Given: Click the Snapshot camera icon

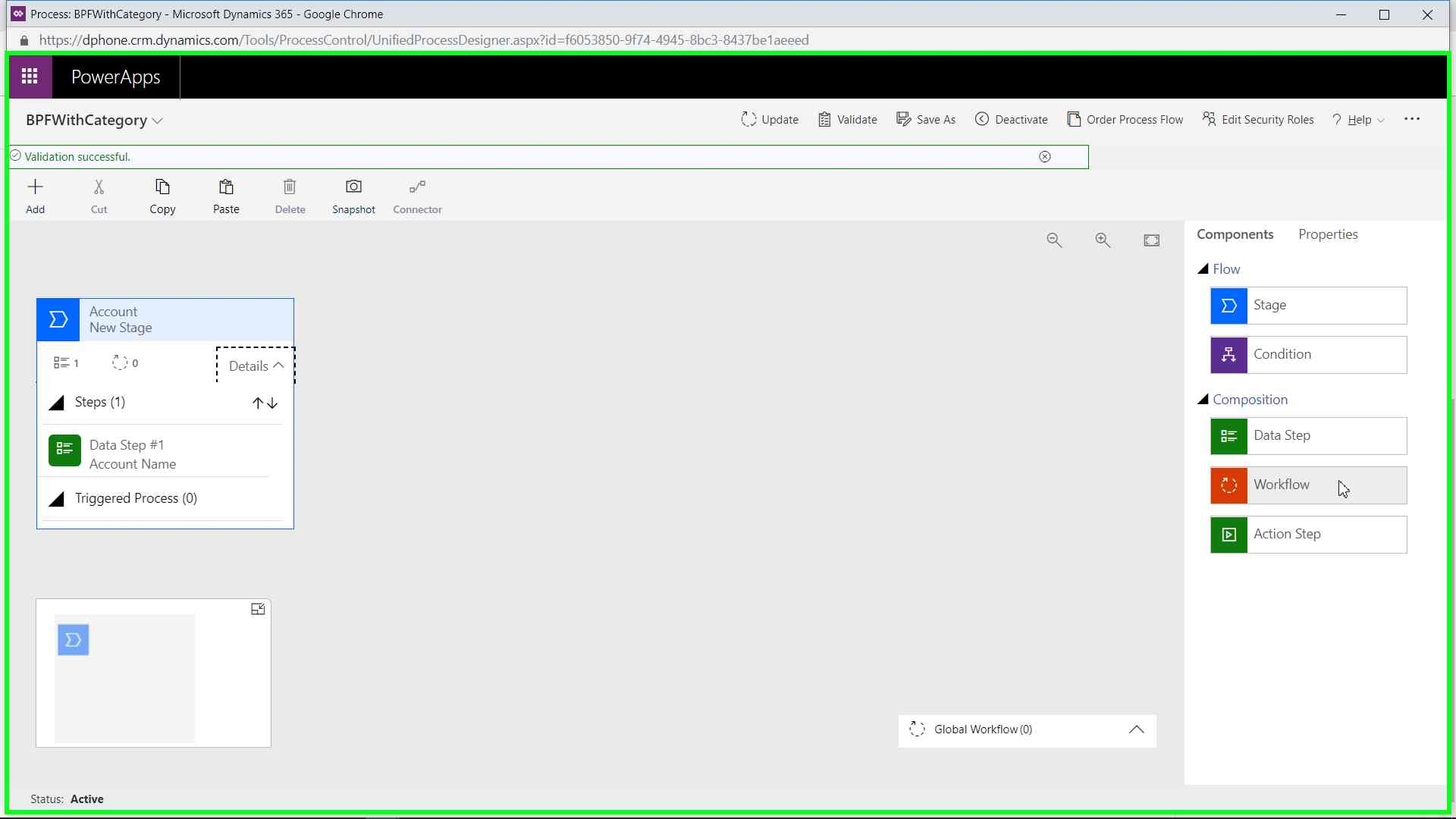Looking at the screenshot, I should click(x=353, y=187).
